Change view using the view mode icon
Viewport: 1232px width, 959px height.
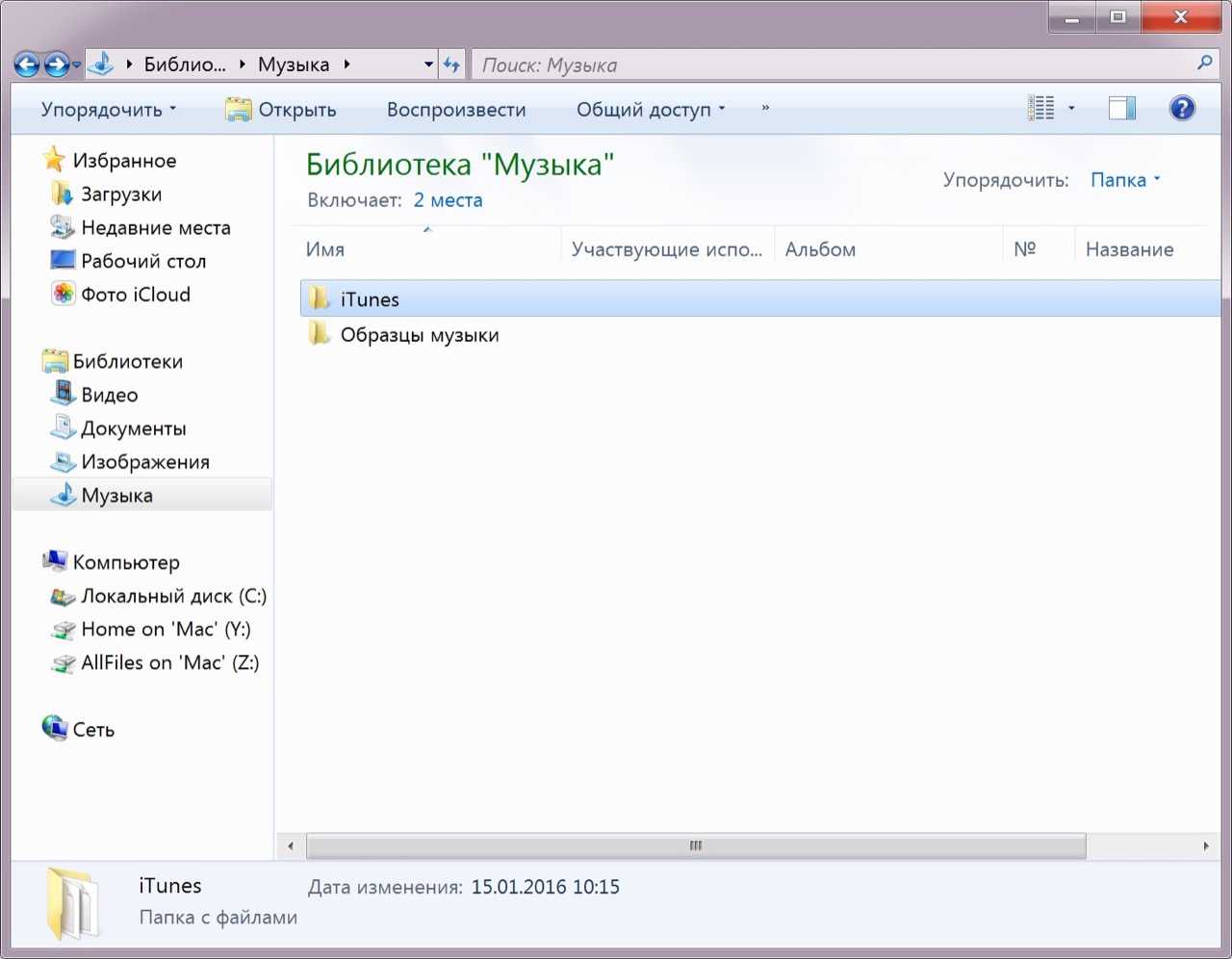click(x=1040, y=108)
